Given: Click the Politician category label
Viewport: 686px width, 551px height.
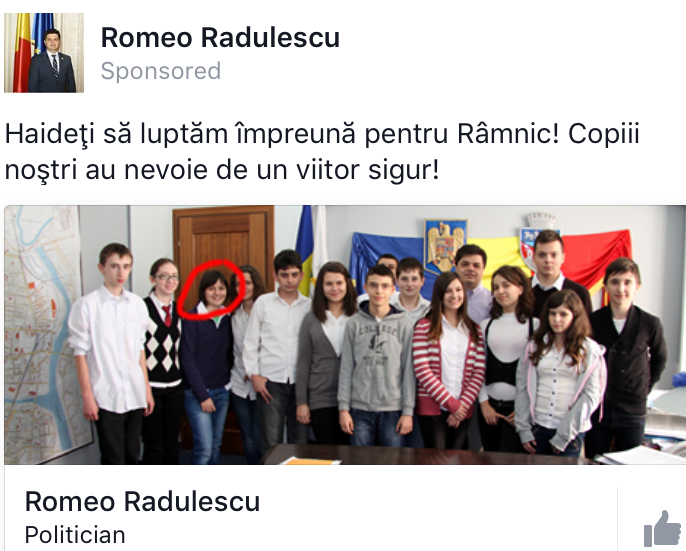Looking at the screenshot, I should (x=75, y=535).
